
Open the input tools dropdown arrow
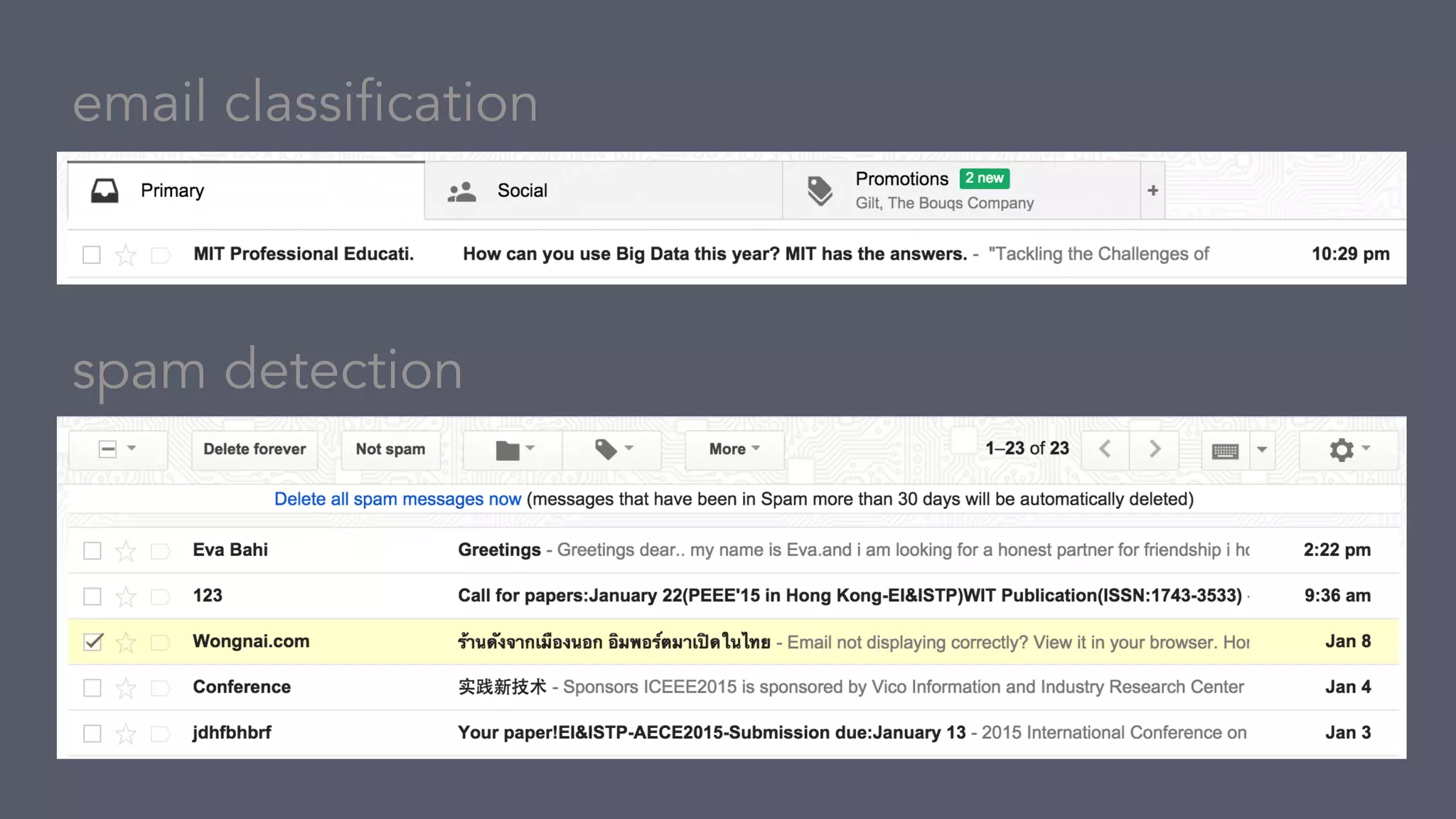(x=1262, y=449)
